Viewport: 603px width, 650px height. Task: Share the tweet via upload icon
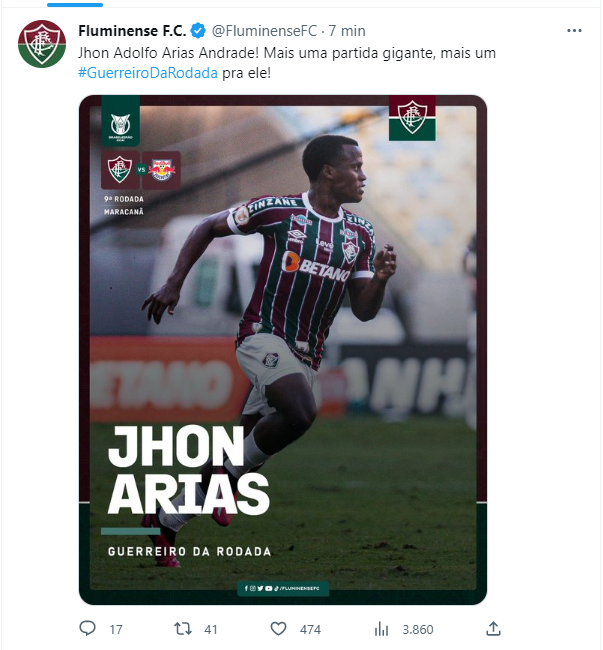[493, 628]
